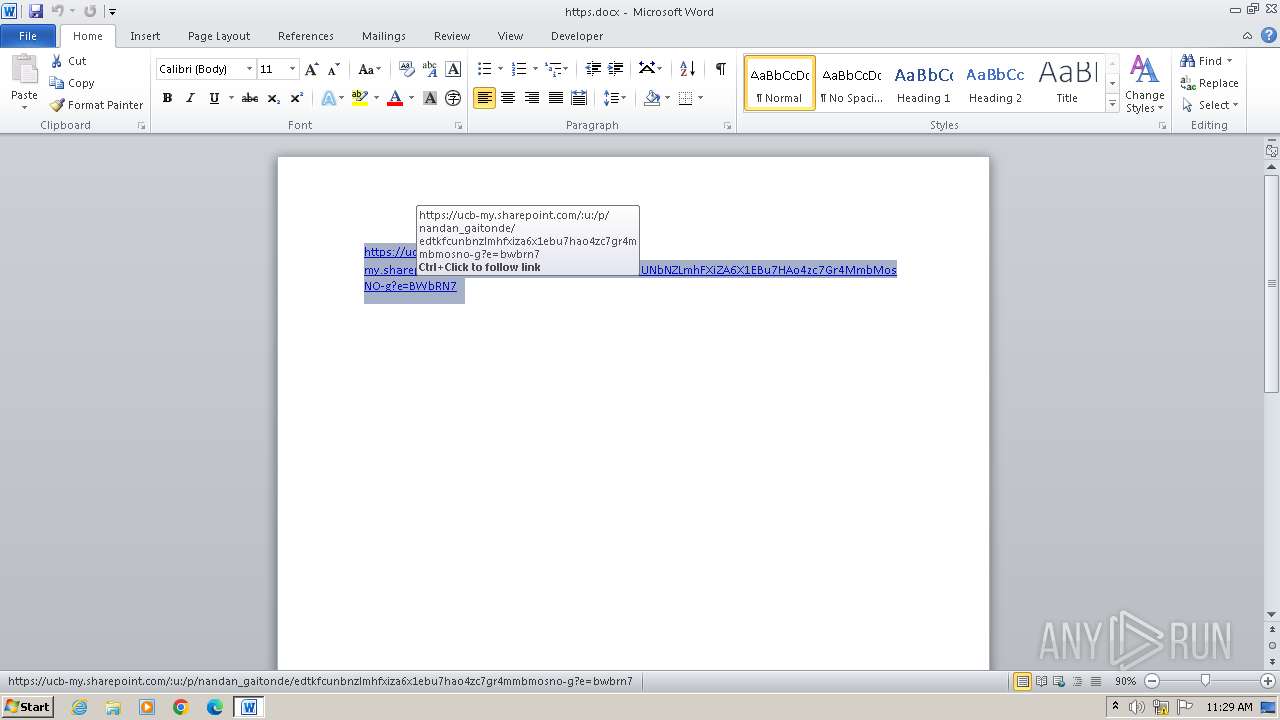Image resolution: width=1280 pixels, height=720 pixels.
Task: Click the 90% zoom level
Action: coord(1125,681)
